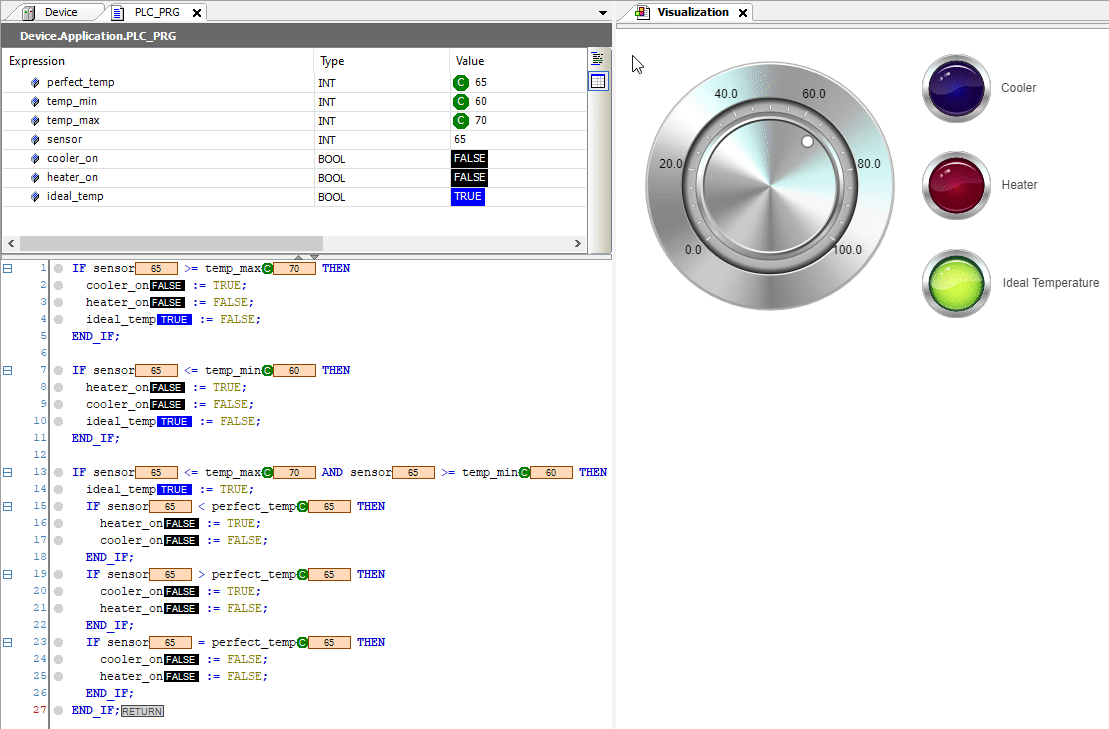Open the editor tab list dropdown arrow
The width and height of the screenshot is (1109, 729).
603,13
